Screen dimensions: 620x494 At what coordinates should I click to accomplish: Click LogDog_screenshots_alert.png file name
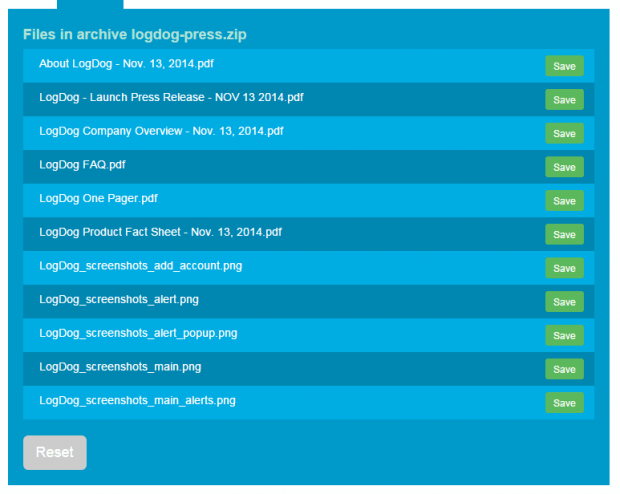(x=119, y=300)
